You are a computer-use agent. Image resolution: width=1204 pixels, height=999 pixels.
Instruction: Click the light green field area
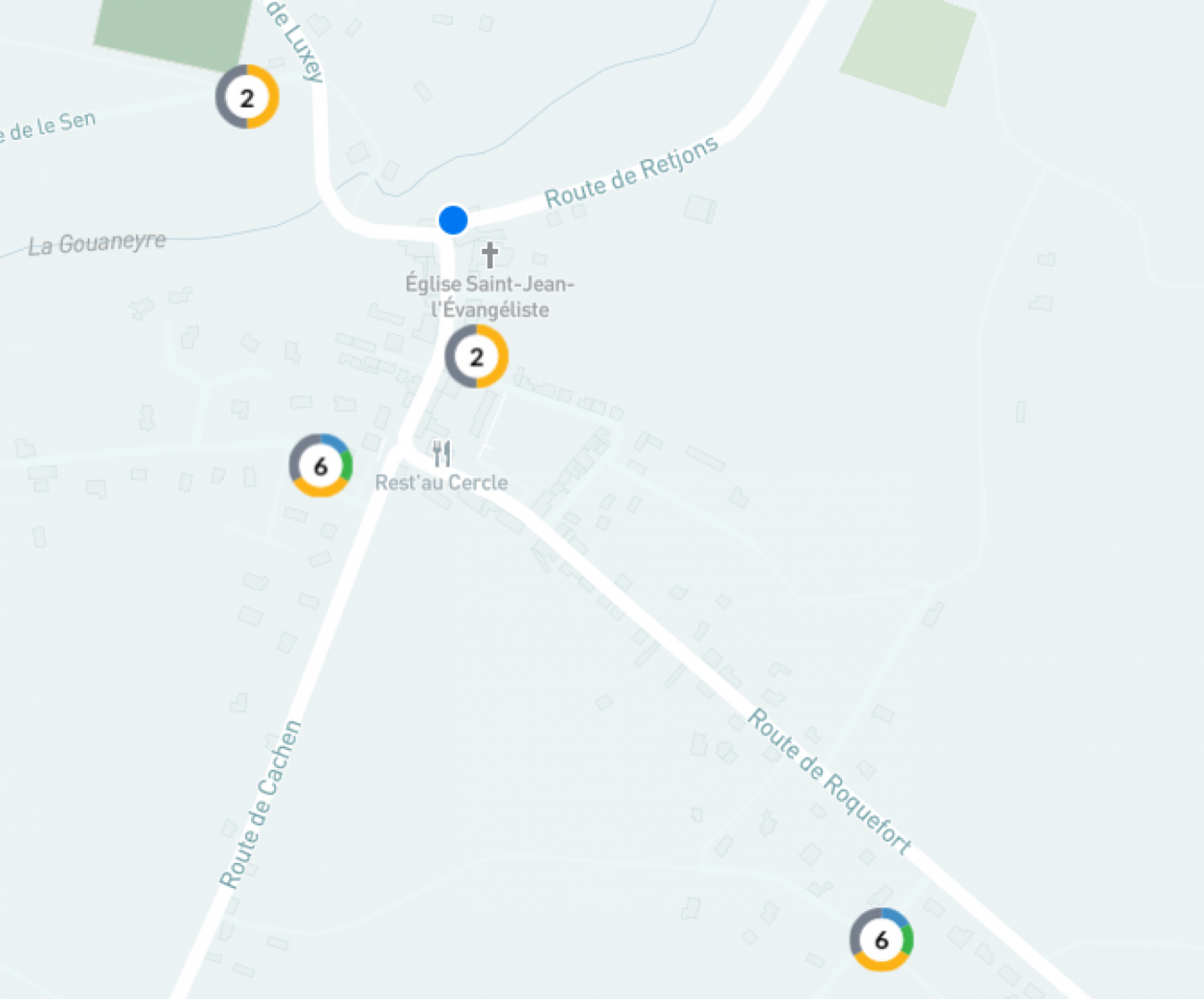coord(908,51)
